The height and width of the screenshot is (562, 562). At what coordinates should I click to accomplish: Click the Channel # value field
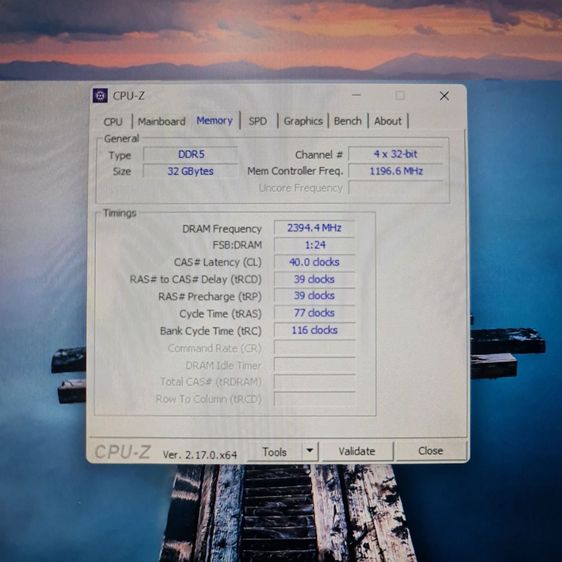(x=396, y=154)
